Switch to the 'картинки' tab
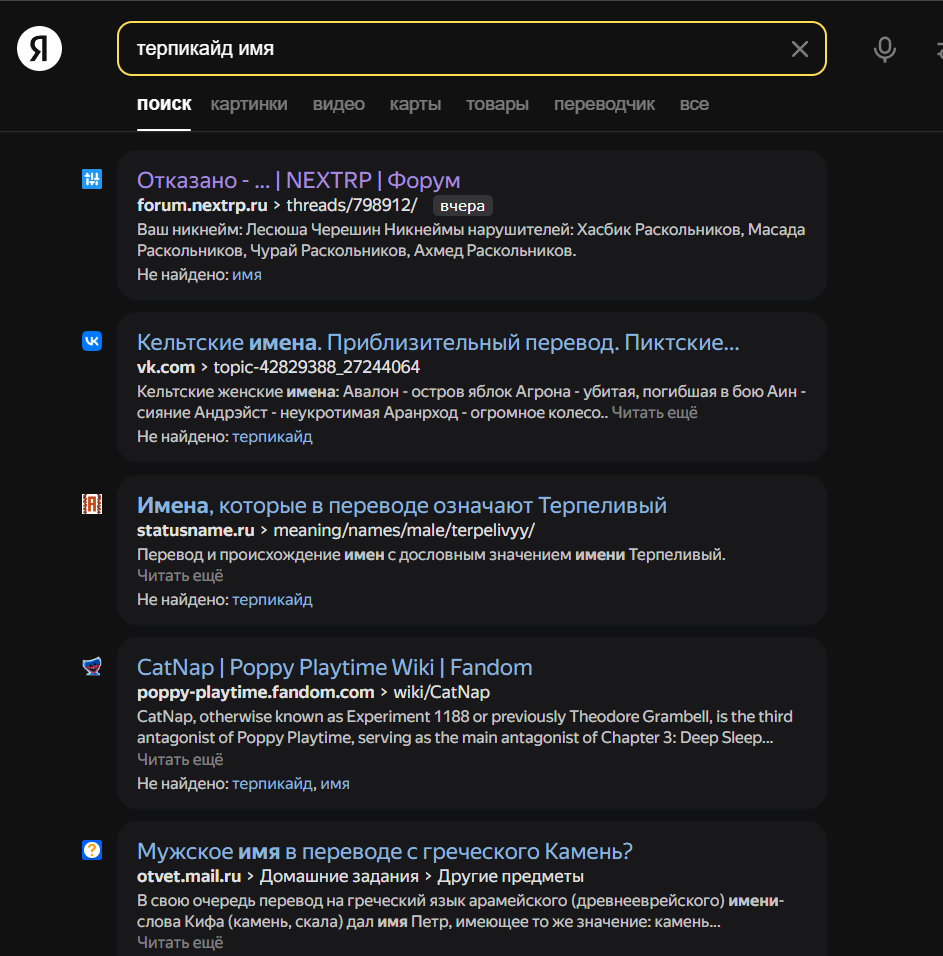The image size is (943, 956). [x=249, y=104]
